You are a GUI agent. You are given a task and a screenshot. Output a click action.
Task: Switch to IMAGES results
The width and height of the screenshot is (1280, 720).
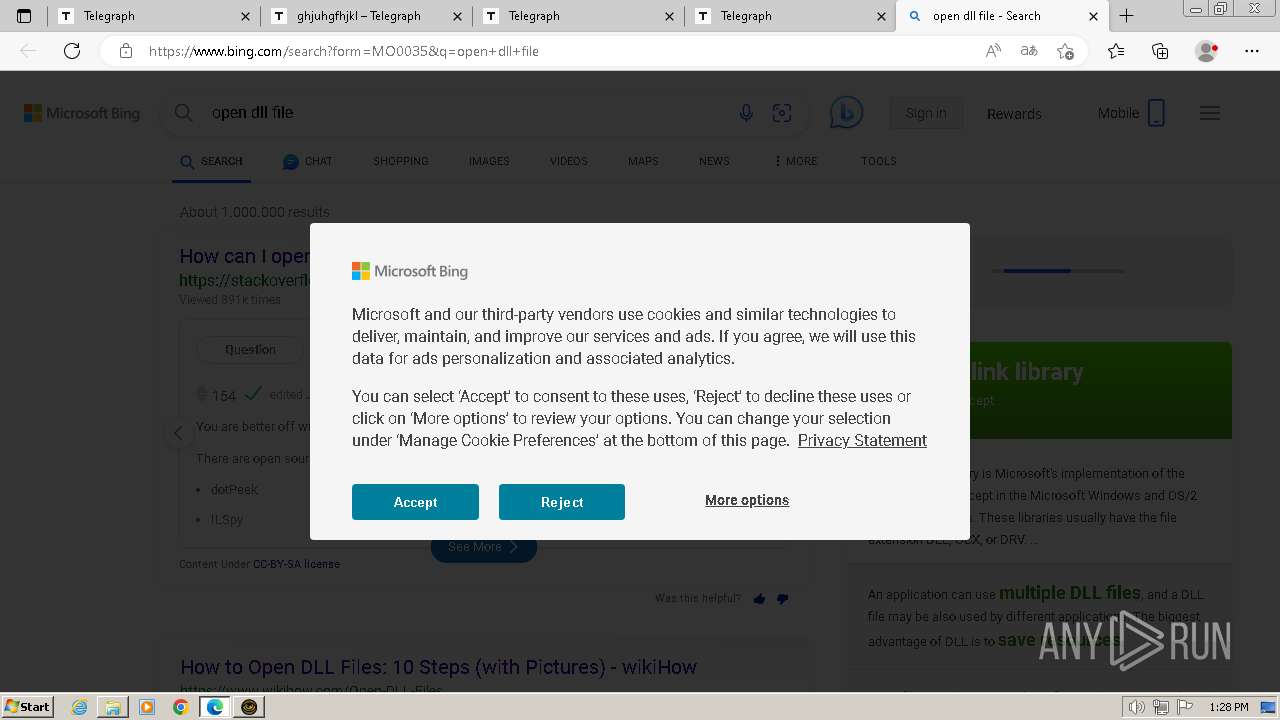coord(489,161)
